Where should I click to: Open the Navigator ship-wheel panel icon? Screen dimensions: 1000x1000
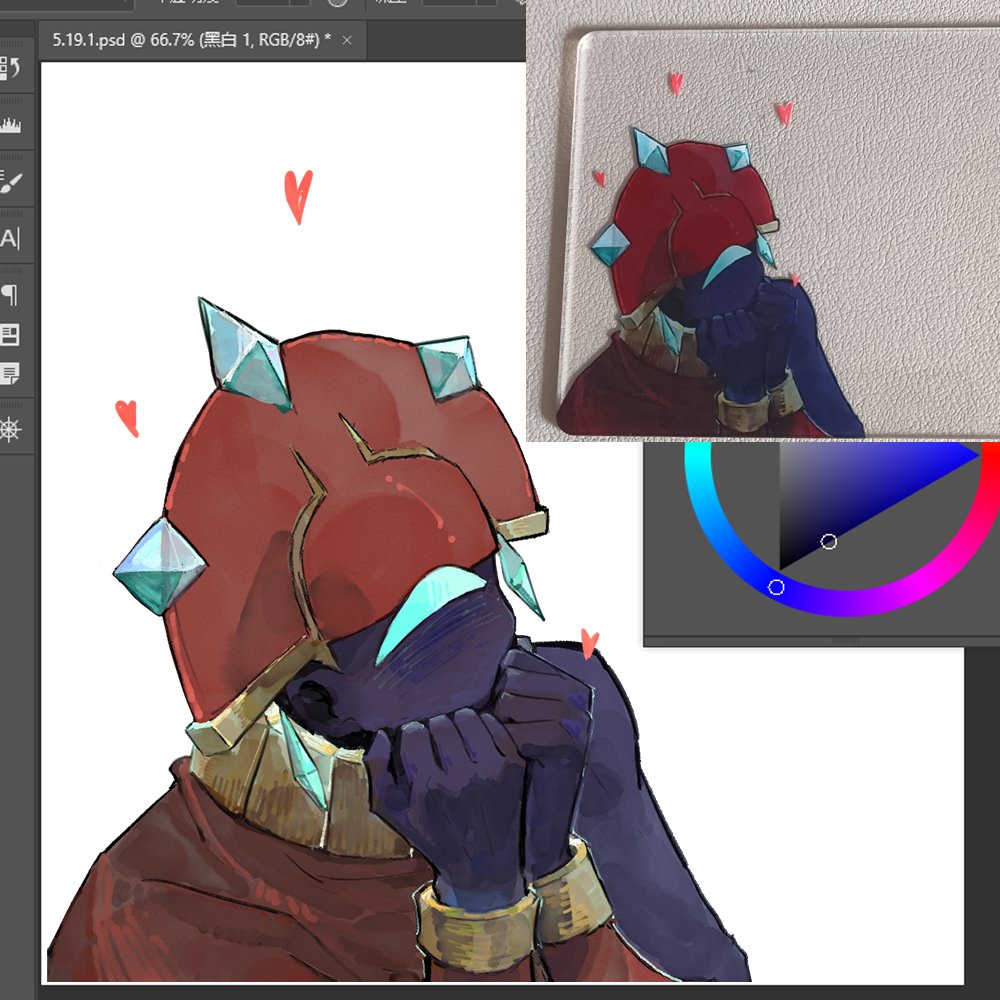point(10,430)
